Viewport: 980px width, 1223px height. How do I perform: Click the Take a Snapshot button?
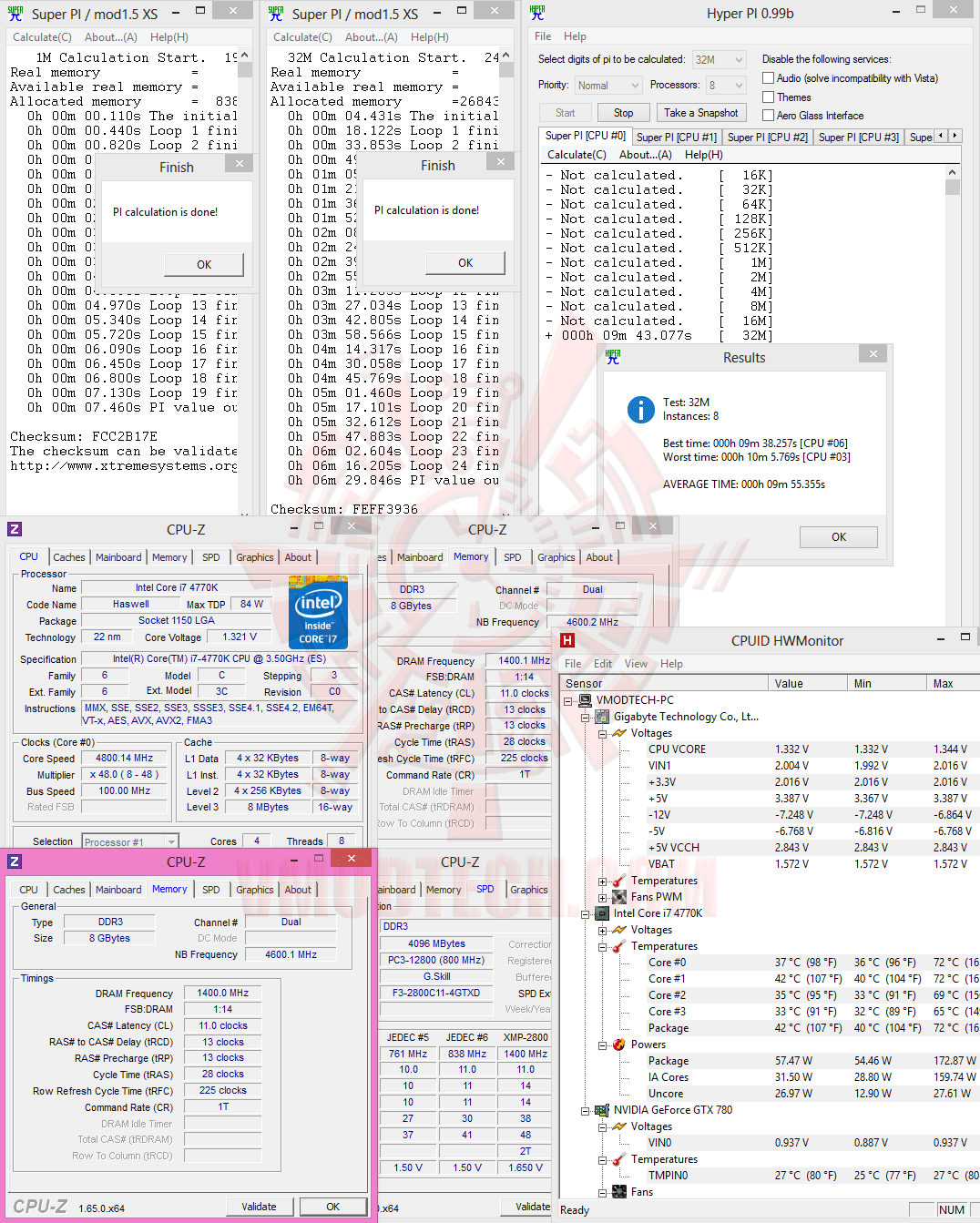tap(700, 113)
